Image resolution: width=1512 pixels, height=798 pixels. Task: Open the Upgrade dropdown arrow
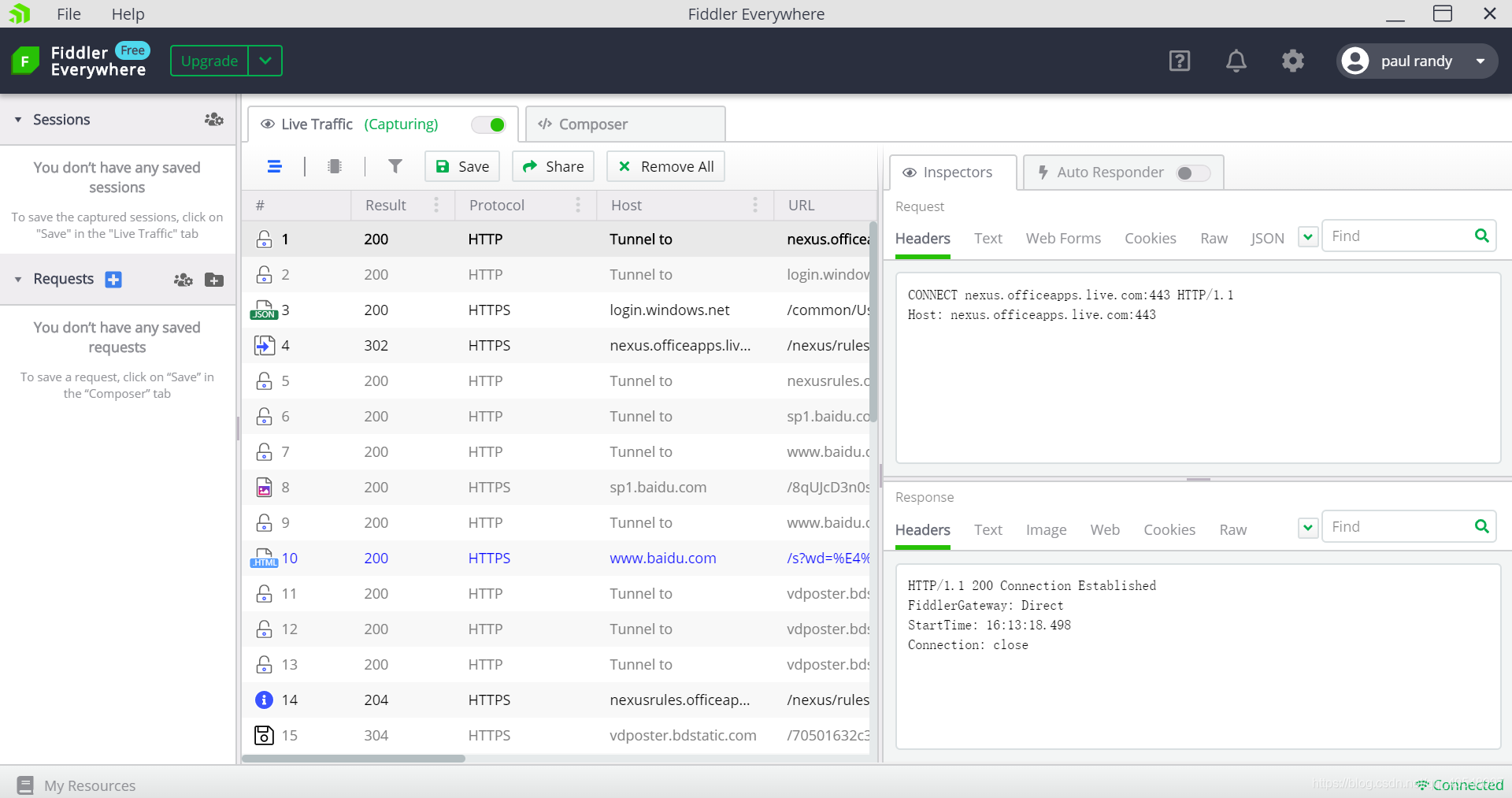pos(265,61)
